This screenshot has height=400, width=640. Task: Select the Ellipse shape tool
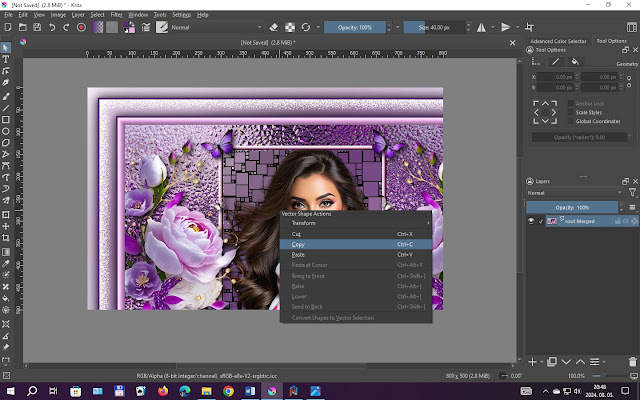click(x=6, y=131)
